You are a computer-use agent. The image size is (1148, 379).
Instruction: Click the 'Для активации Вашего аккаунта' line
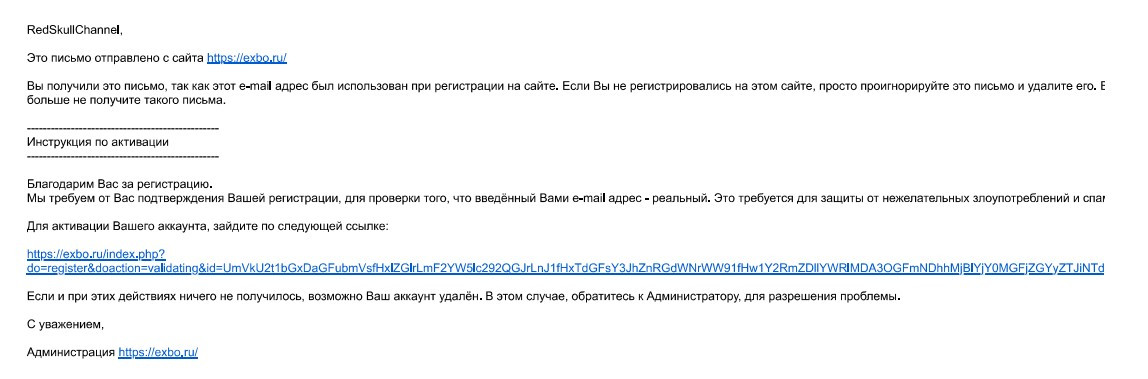[x=207, y=226]
